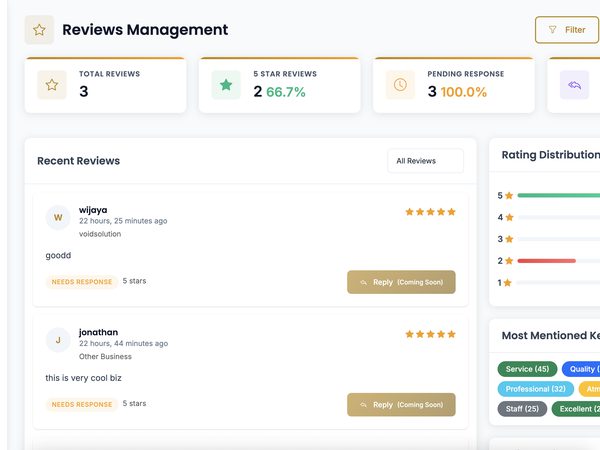The height and width of the screenshot is (450, 600).
Task: Click Needs Response badge on jonathan's review
Action: click(82, 404)
